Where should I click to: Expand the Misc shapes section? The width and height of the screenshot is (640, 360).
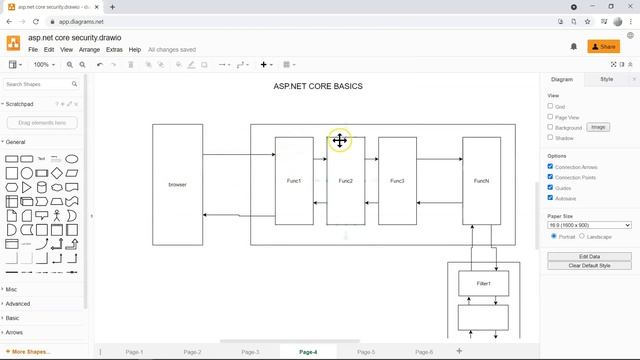[x=11, y=289]
